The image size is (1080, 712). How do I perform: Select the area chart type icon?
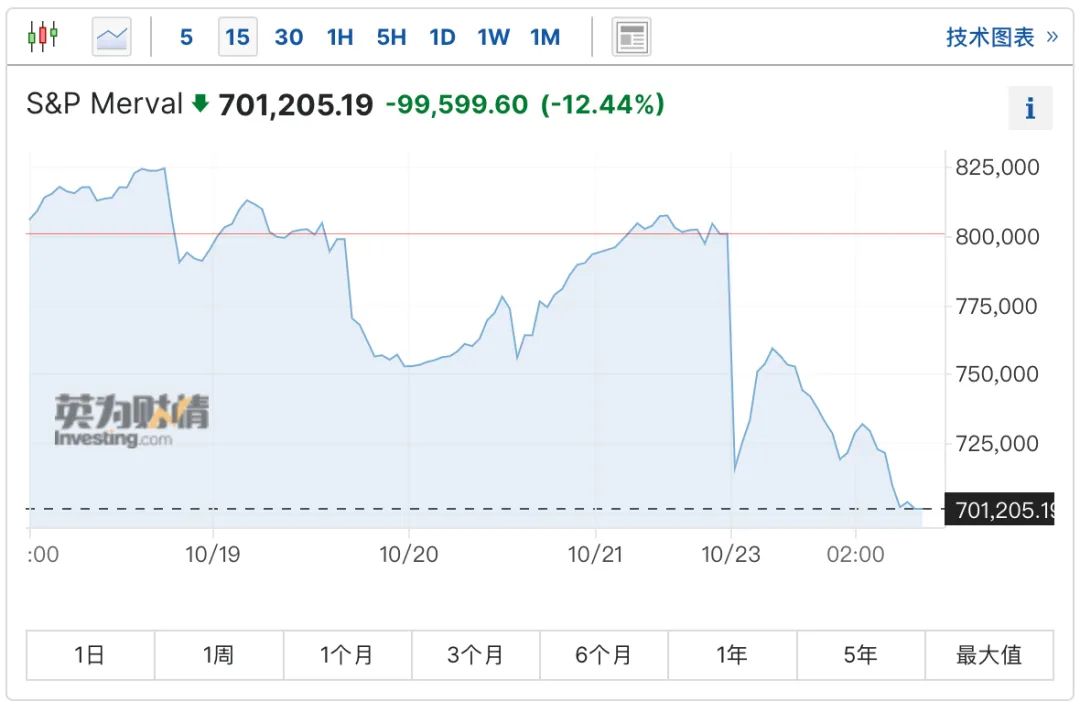tap(111, 37)
